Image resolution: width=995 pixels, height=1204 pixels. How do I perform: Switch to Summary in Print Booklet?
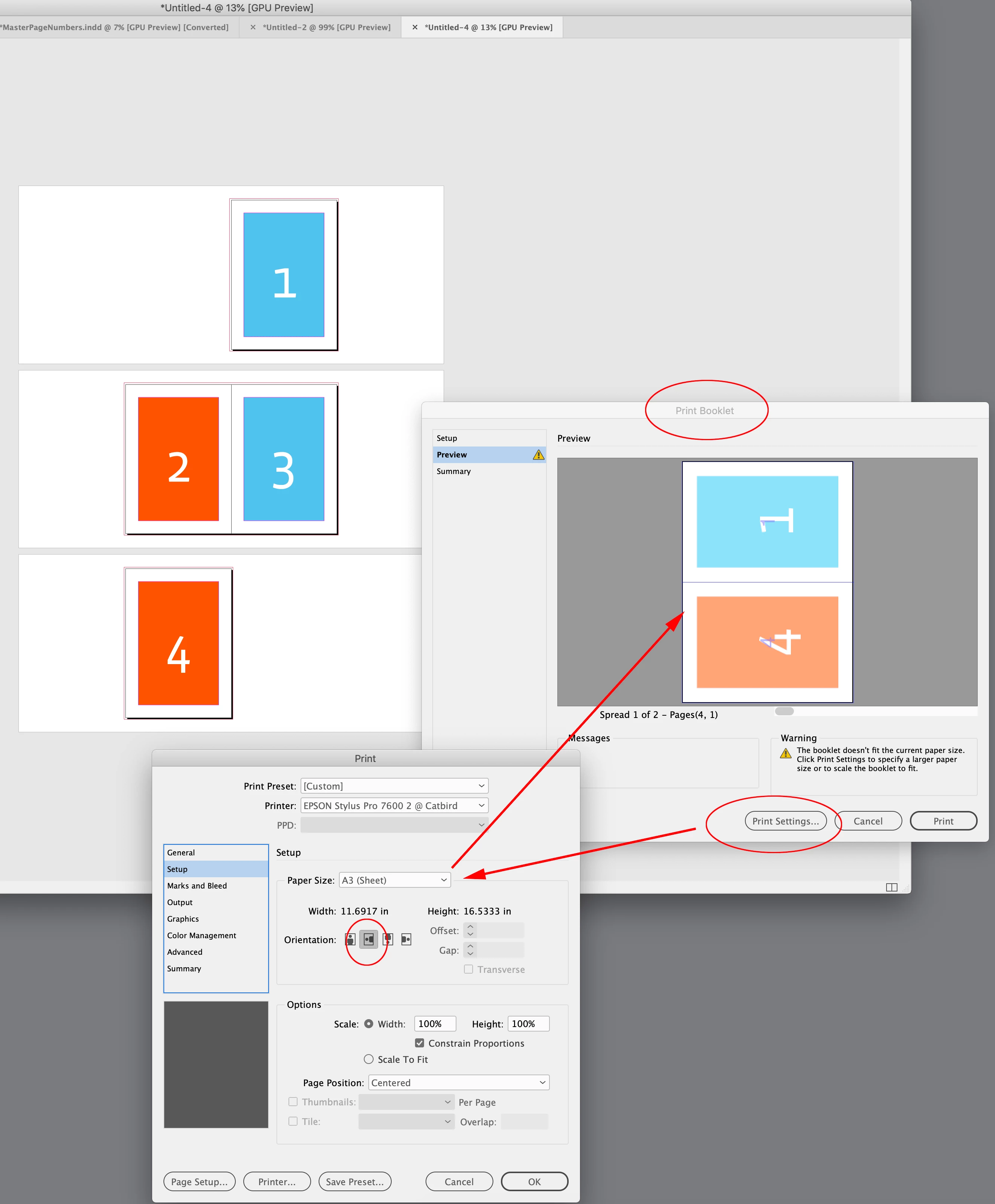(453, 471)
